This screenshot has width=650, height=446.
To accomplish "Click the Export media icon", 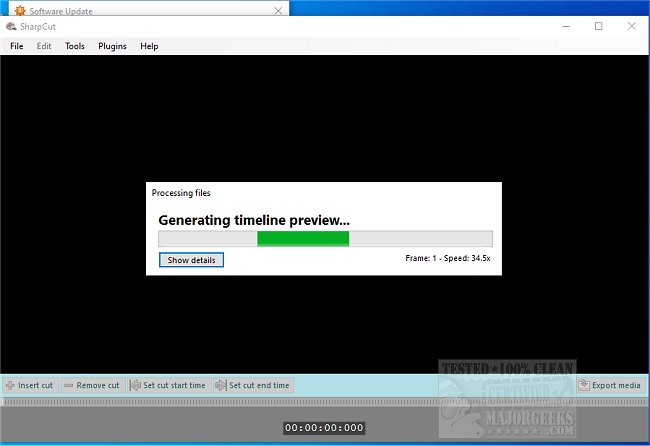I will 583,385.
